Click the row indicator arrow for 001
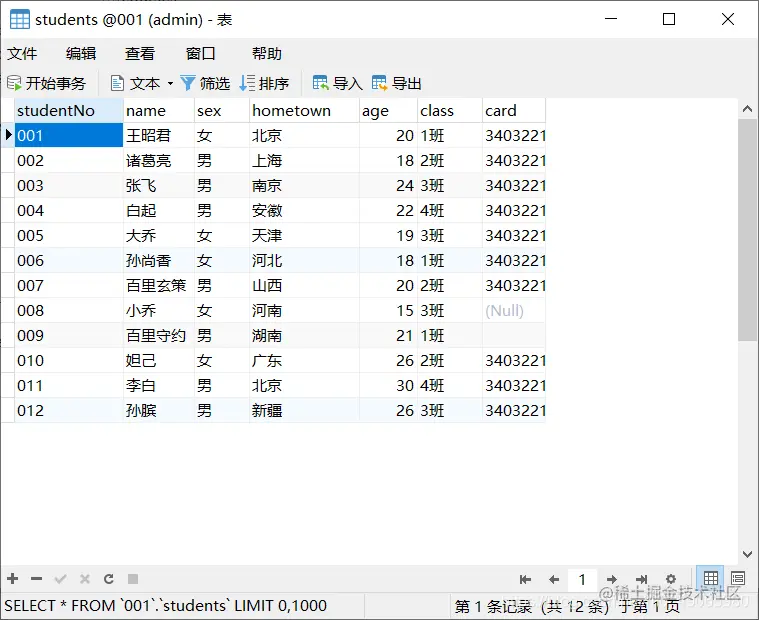Screen dimensions: 759x620 click(x=8, y=135)
